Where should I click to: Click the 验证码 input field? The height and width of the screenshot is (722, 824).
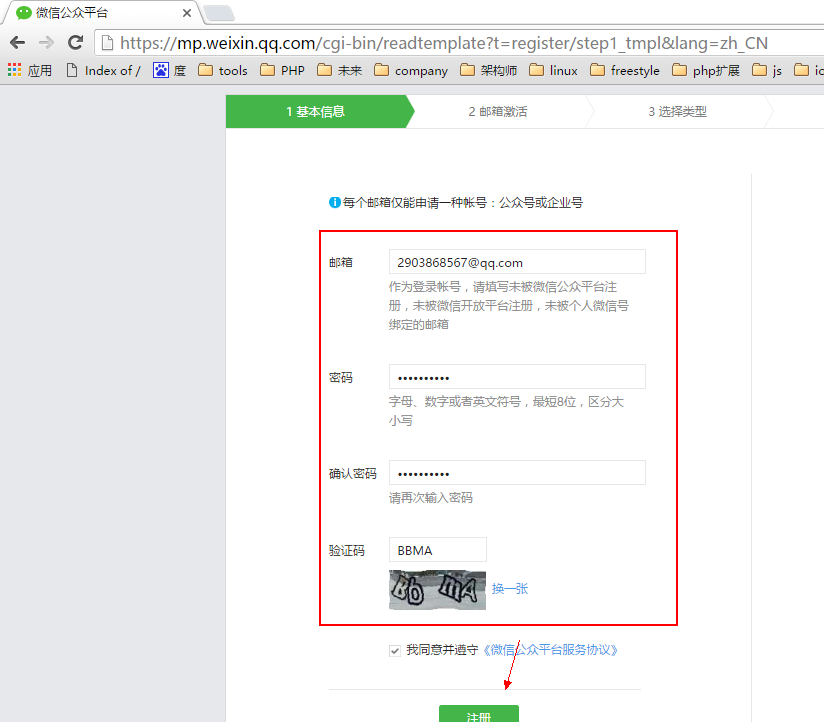pos(437,550)
